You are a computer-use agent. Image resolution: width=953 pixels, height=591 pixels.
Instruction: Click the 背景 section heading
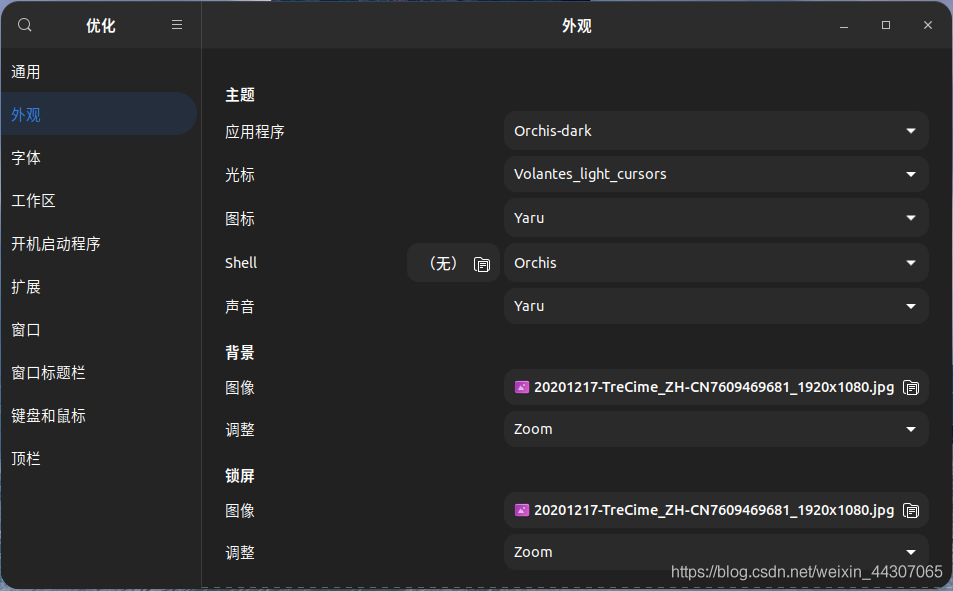[x=239, y=353]
